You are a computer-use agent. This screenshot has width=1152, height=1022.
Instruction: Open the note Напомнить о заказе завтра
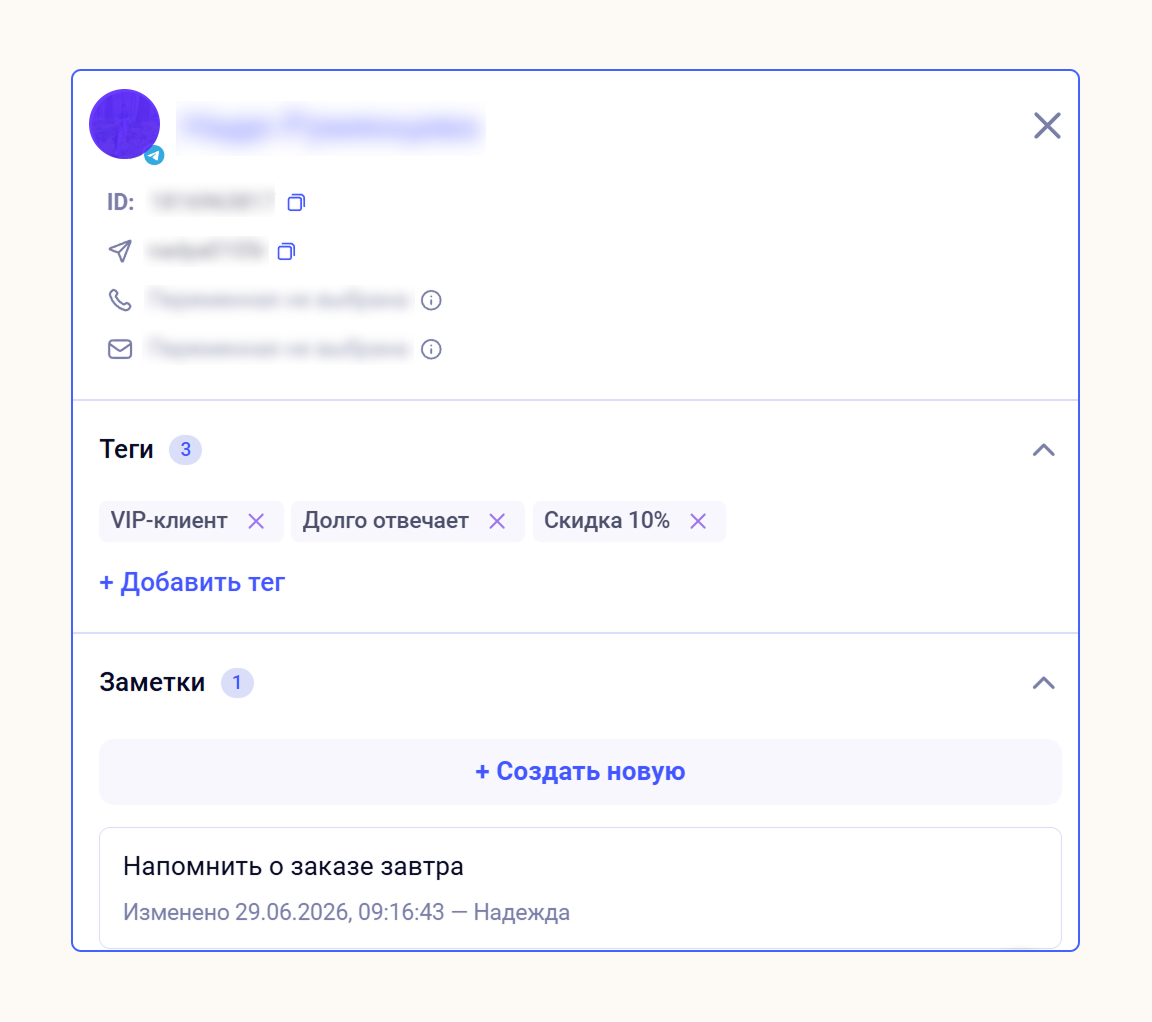click(580, 888)
